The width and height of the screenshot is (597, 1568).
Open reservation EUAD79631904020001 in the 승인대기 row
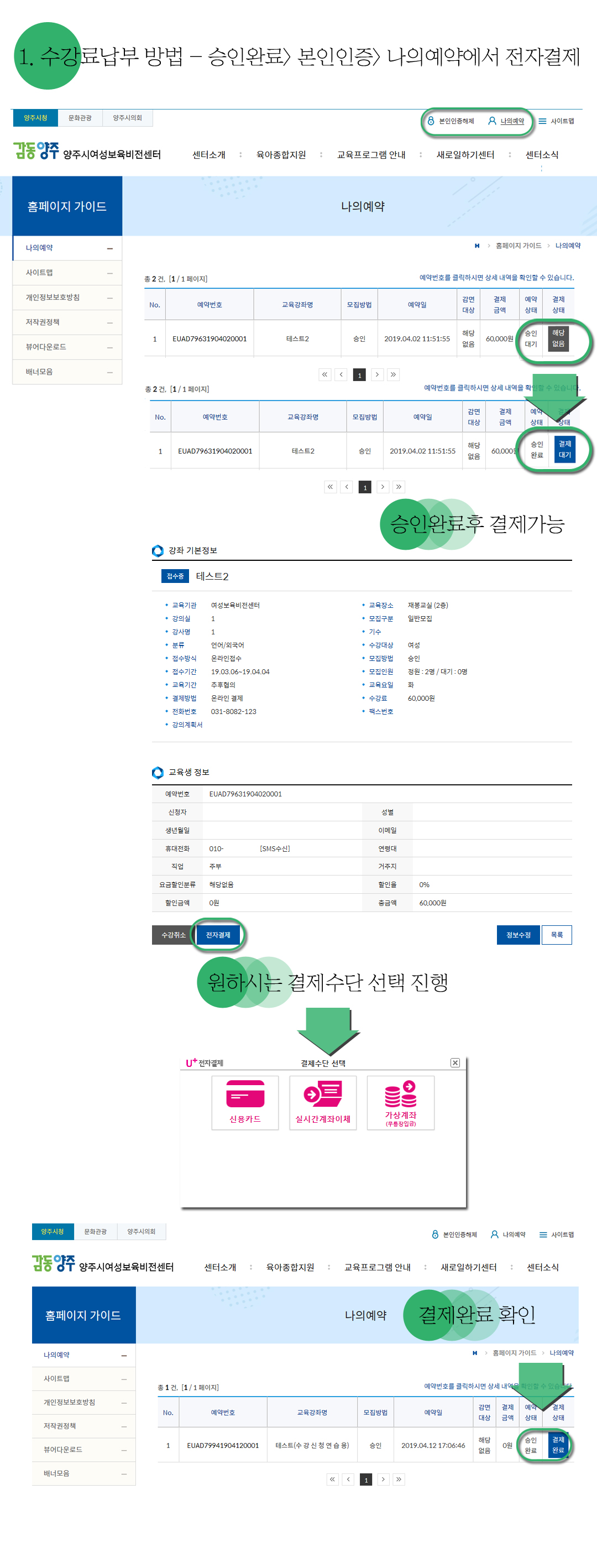click(210, 339)
